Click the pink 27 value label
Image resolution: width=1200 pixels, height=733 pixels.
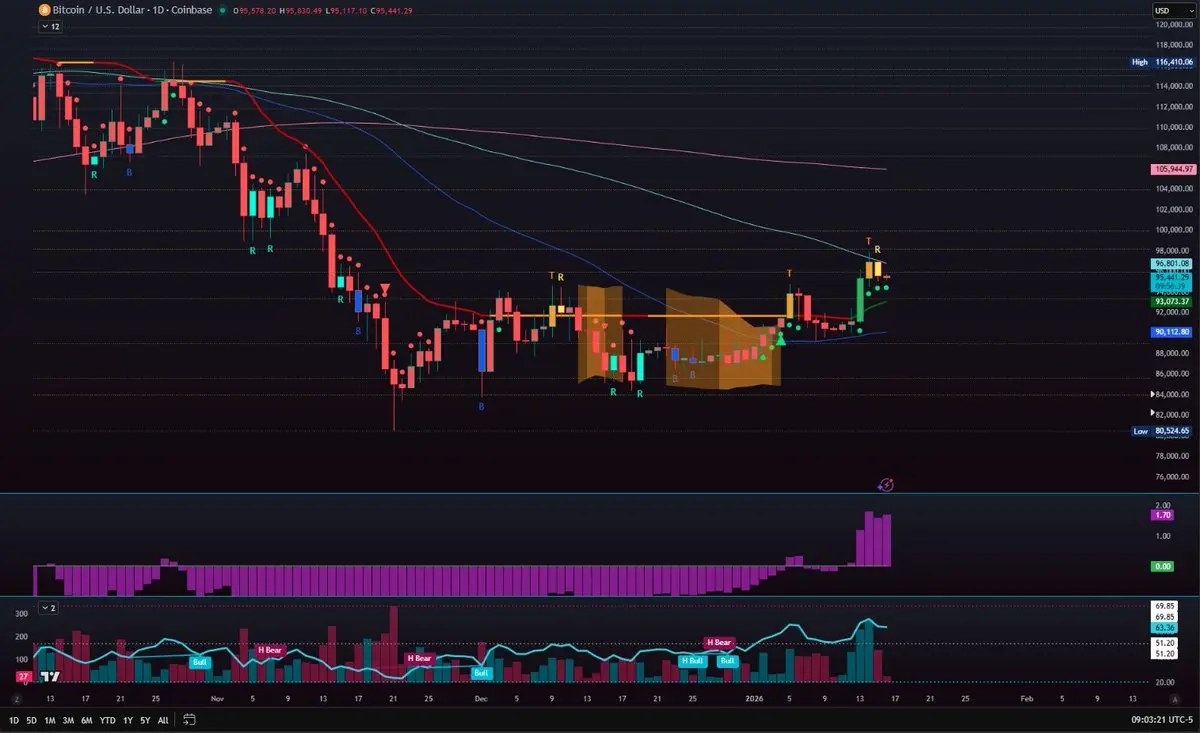(x=22, y=677)
